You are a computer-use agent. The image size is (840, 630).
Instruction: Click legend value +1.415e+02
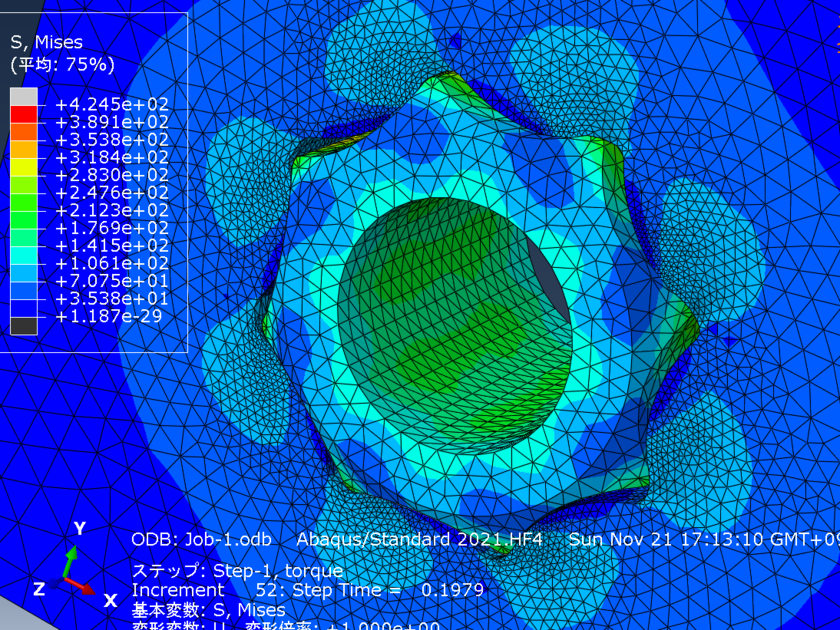click(112, 245)
